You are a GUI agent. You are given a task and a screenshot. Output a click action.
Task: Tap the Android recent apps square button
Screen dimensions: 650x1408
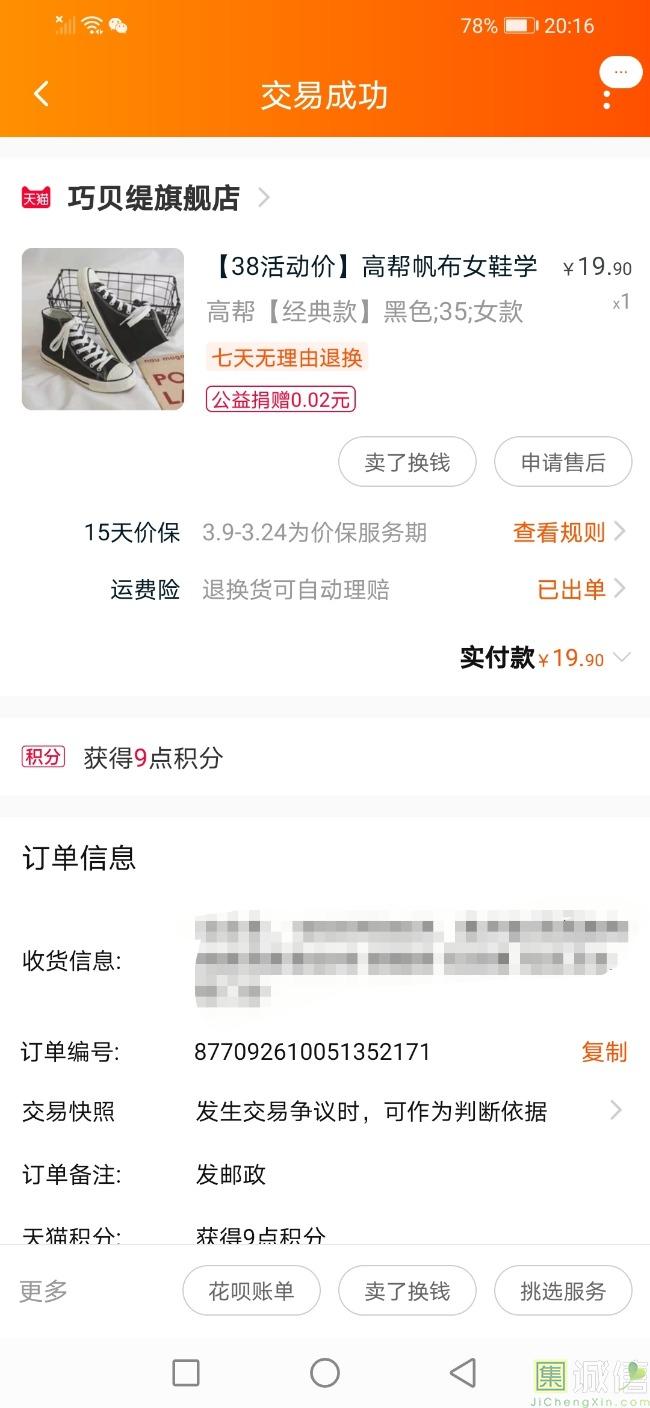click(186, 1372)
